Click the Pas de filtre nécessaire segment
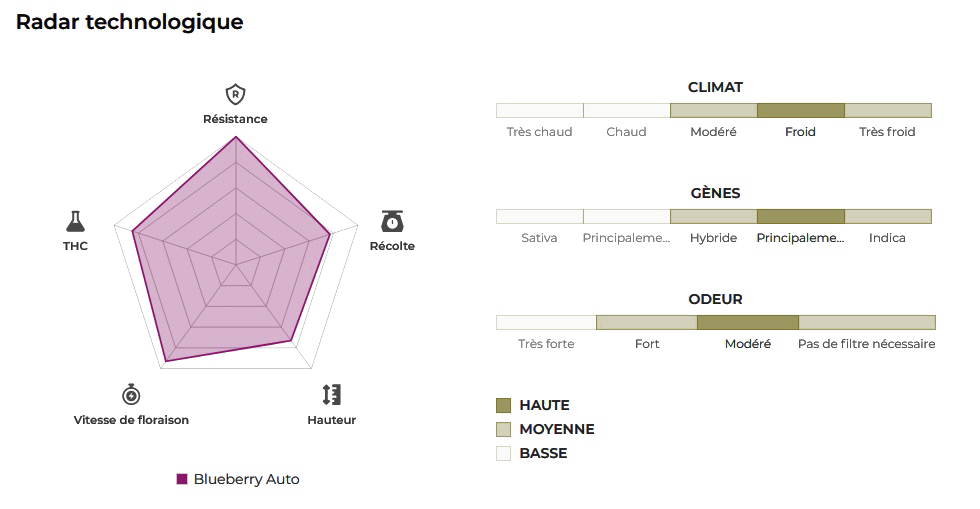The width and height of the screenshot is (980, 509). click(x=866, y=322)
